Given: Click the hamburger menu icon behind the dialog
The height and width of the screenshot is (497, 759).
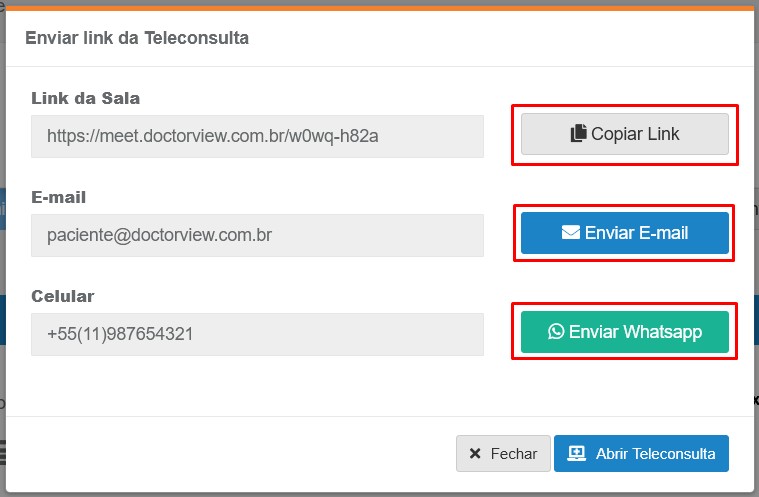Looking at the screenshot, I should 3,451.
